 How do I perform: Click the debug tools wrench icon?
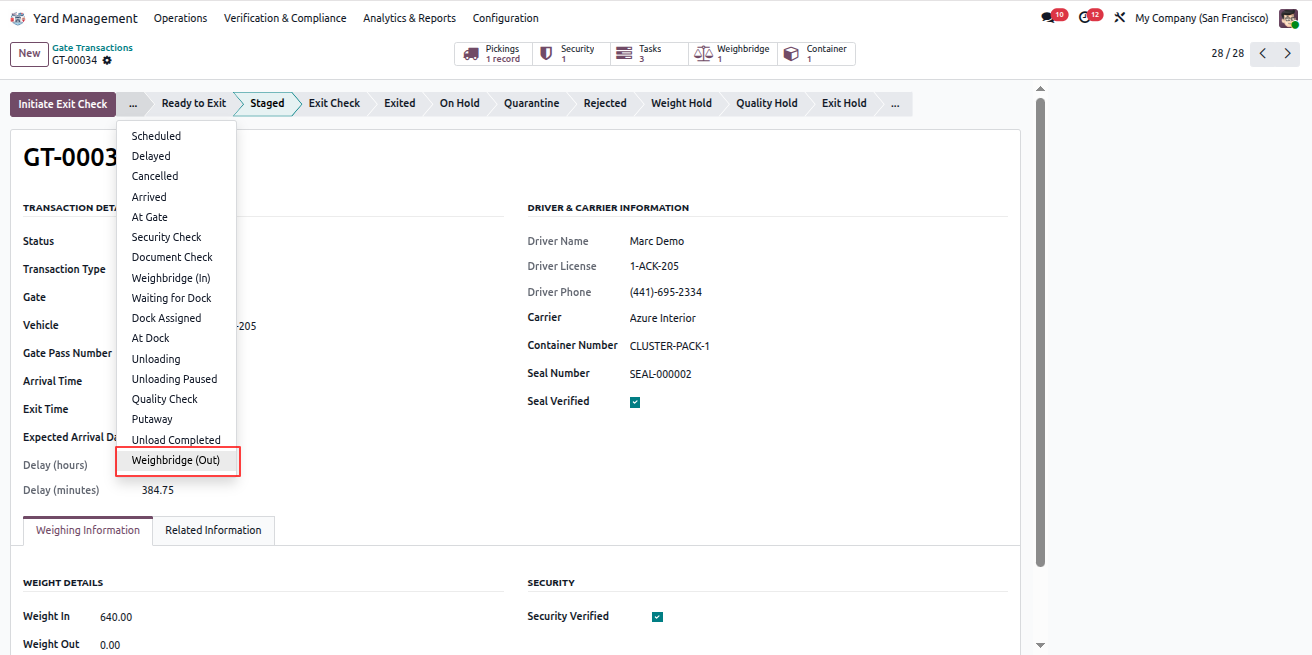1120,18
